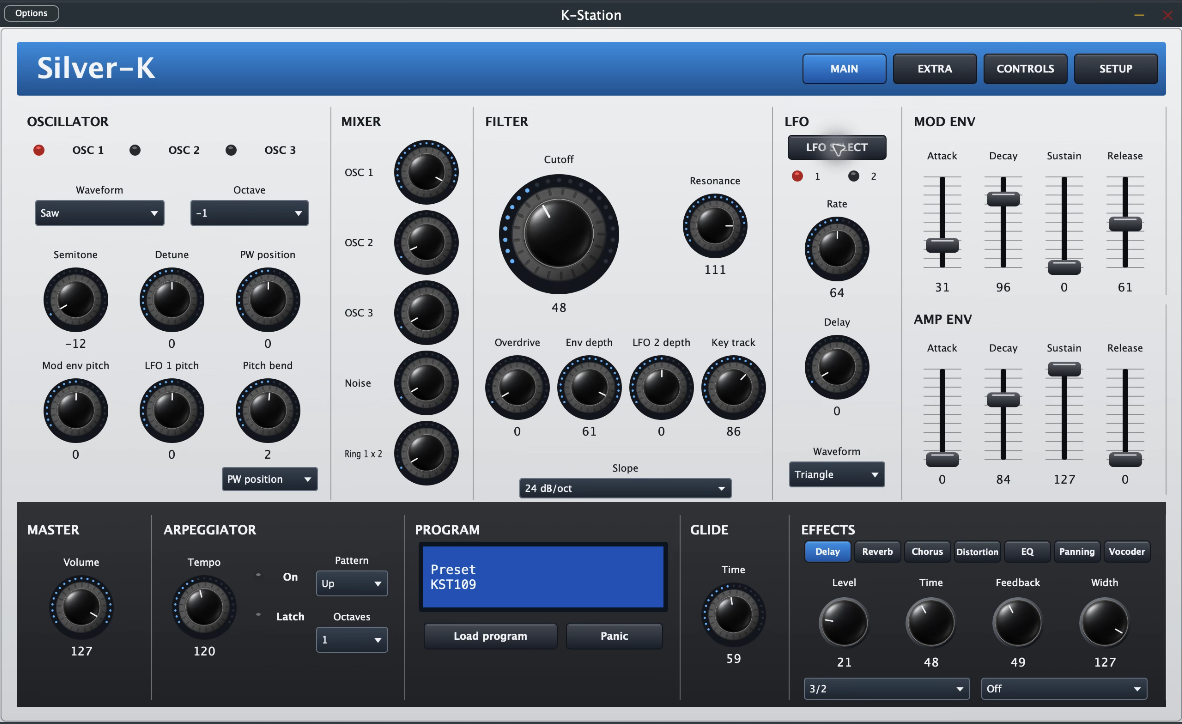Click the large filter Cutoff knob
The height and width of the screenshot is (724, 1182).
[559, 234]
